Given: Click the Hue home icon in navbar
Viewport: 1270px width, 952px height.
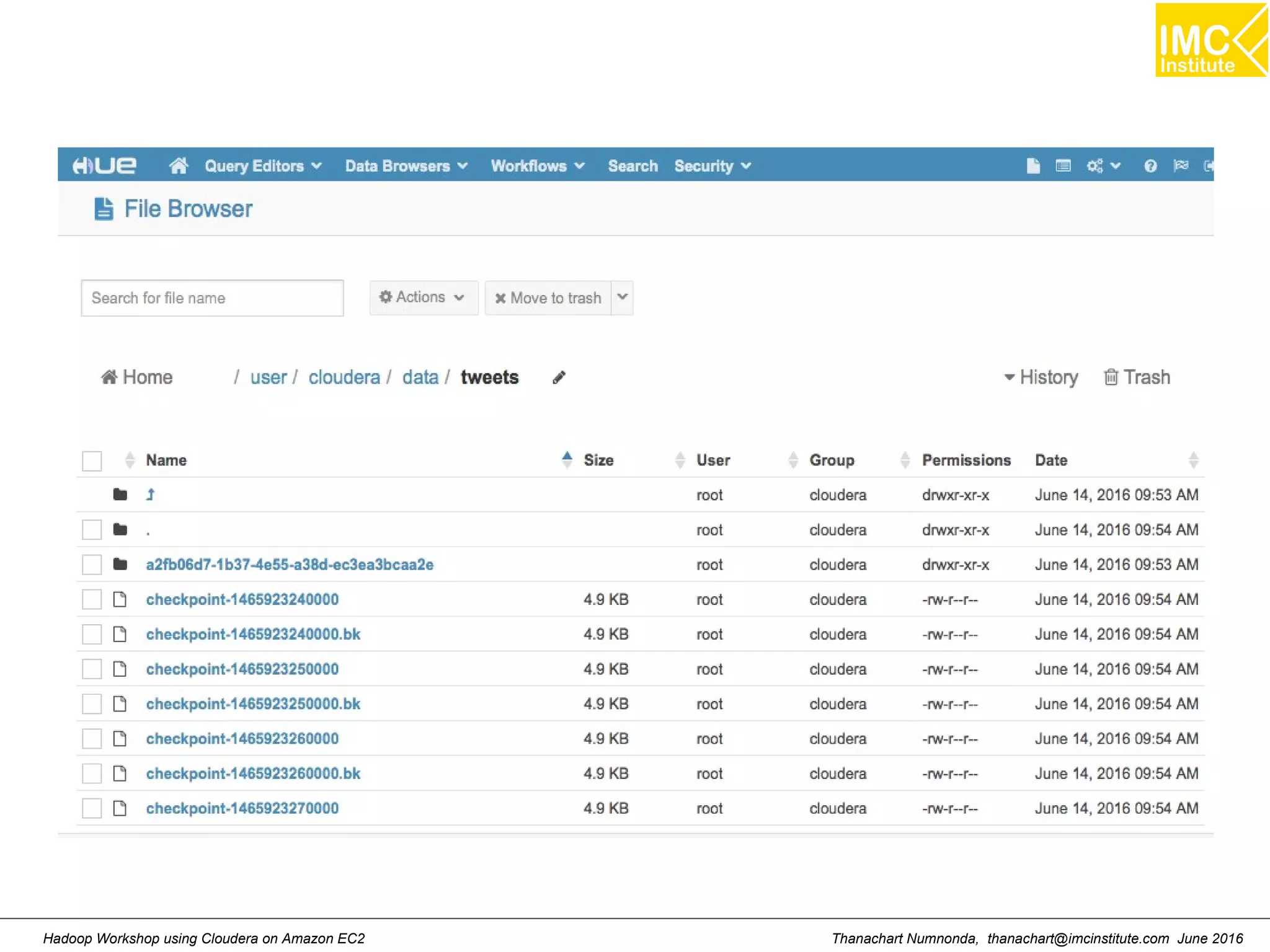Looking at the screenshot, I should (x=179, y=165).
